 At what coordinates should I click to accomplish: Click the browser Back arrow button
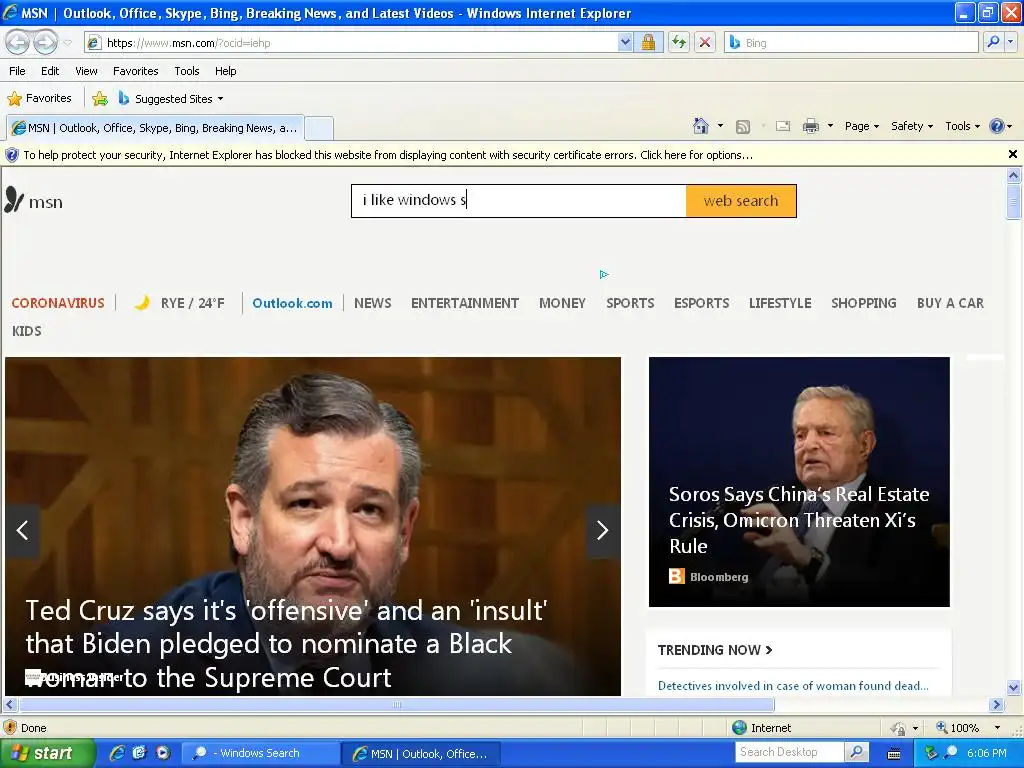pyautogui.click(x=17, y=42)
